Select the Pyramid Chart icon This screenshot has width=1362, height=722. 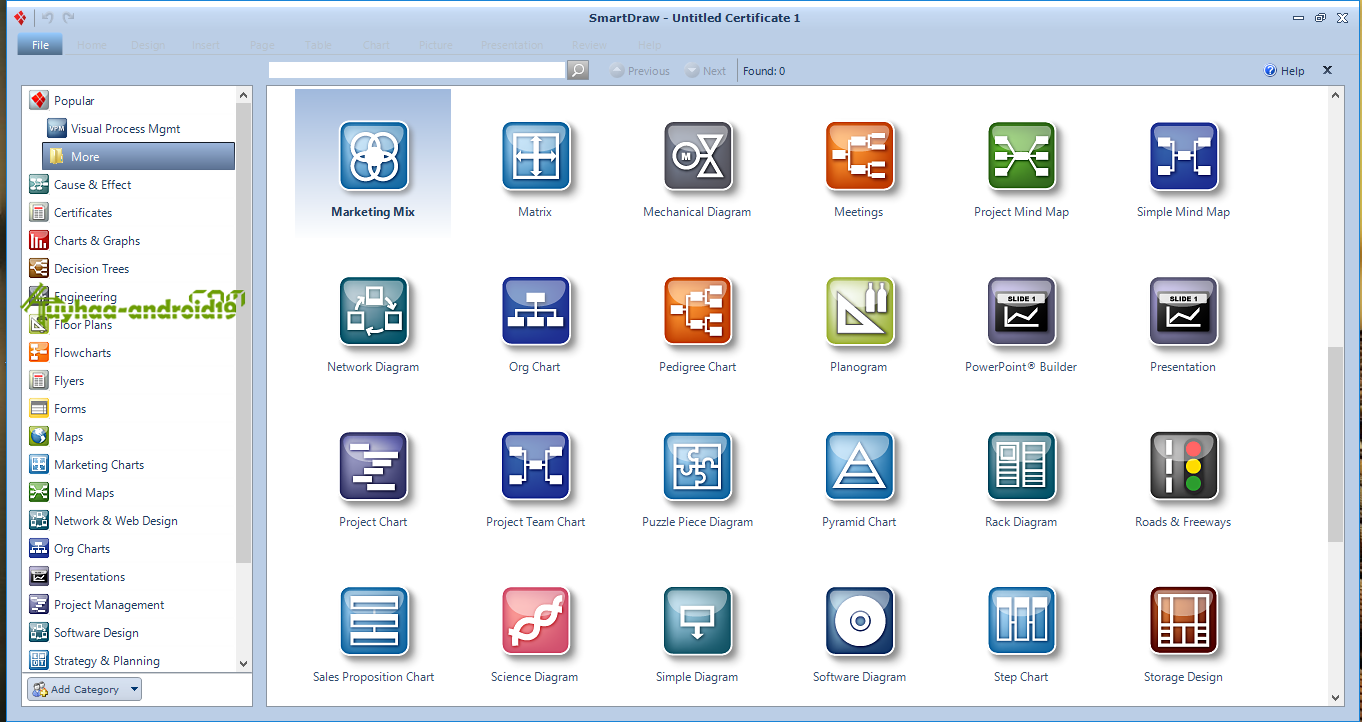tap(860, 466)
